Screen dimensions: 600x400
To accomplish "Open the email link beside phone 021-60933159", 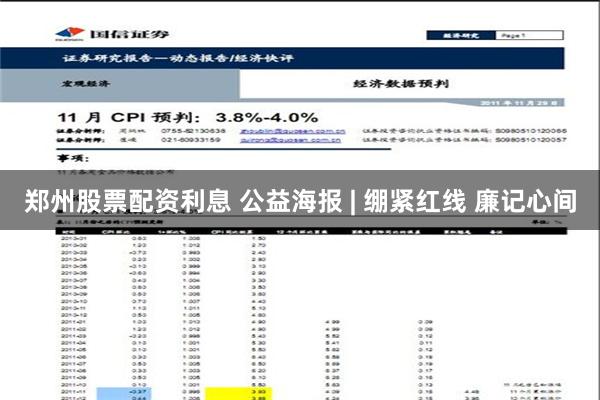I will point(290,140).
